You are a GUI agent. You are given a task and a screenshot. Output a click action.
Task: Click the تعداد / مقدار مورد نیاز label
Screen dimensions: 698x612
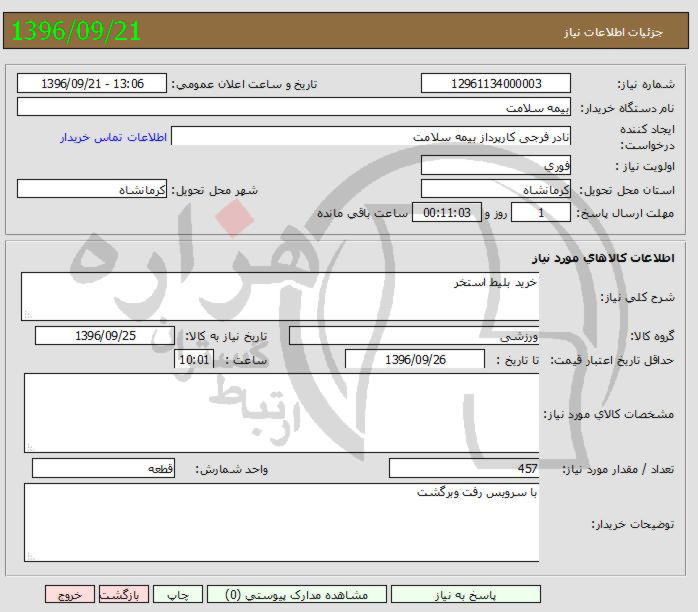point(618,469)
